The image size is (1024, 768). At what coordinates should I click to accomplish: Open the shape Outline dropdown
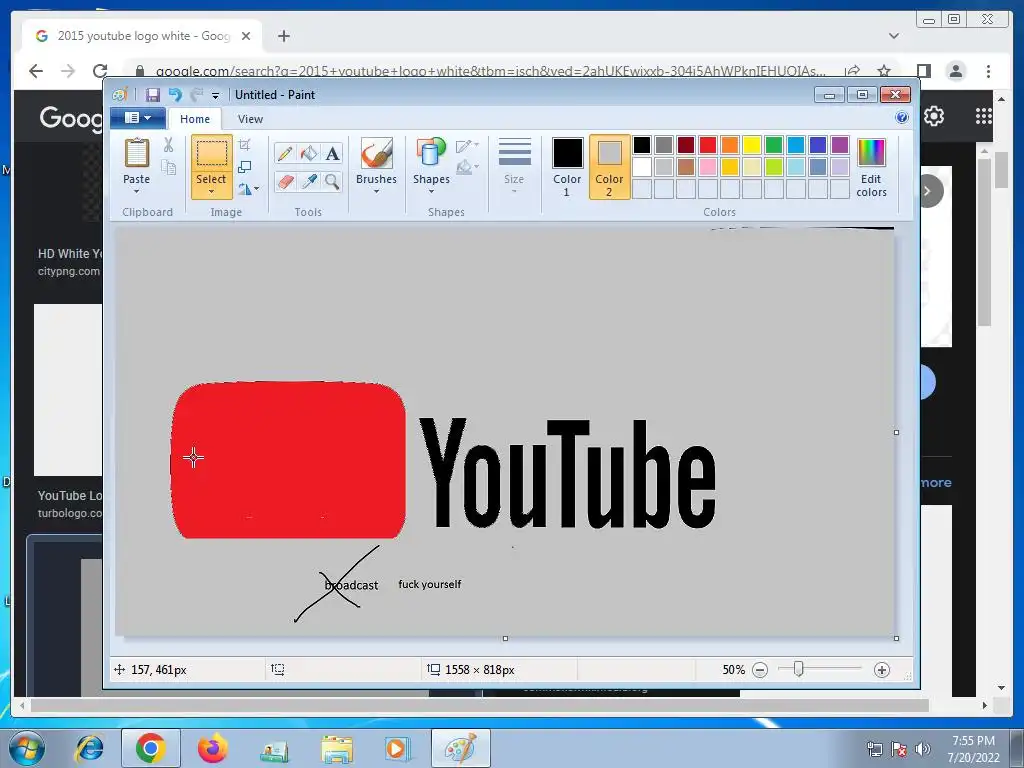pyautogui.click(x=467, y=146)
